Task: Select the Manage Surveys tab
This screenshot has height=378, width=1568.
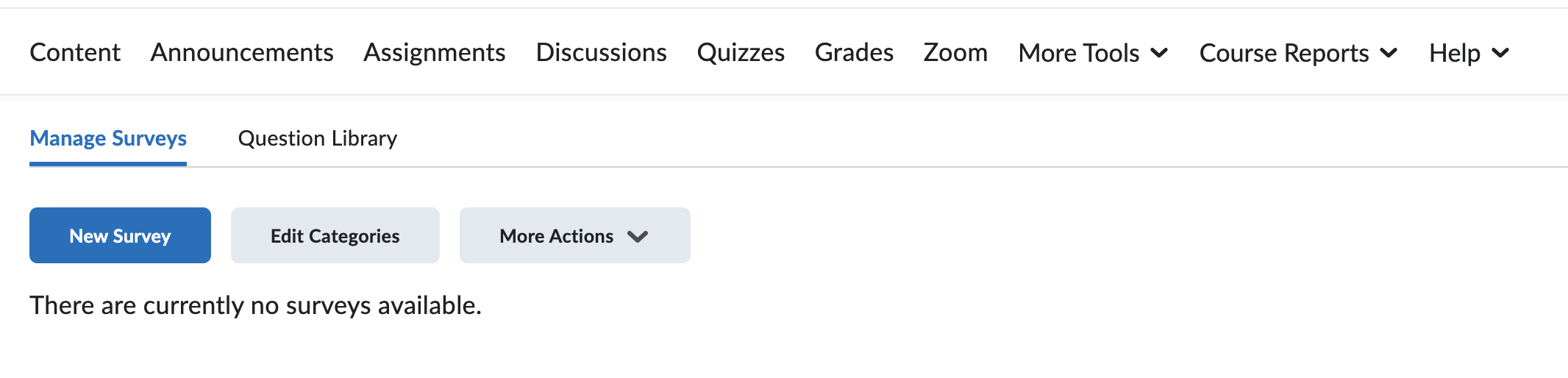Action: coord(108,138)
